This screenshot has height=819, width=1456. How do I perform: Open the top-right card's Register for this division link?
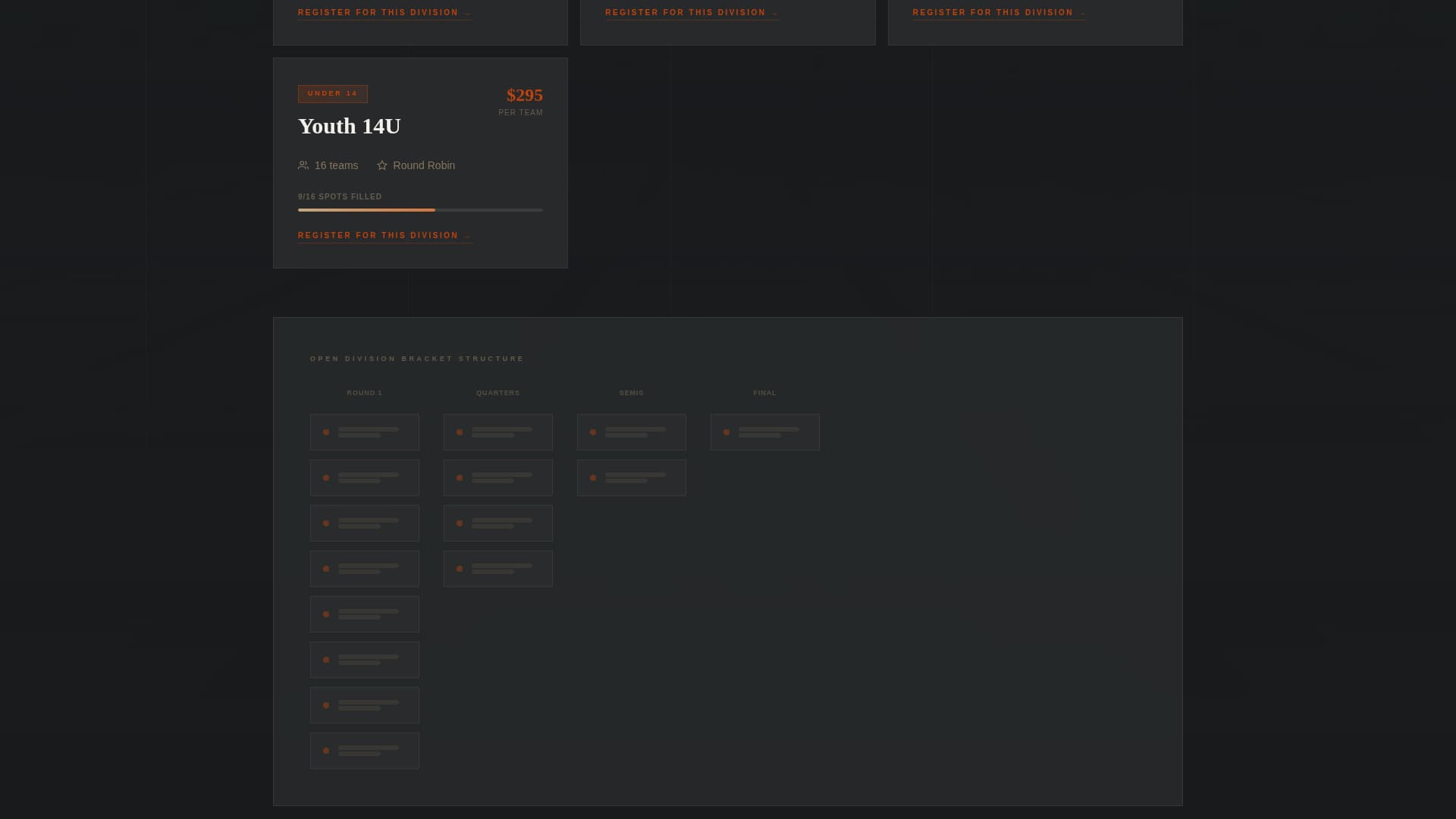993,13
